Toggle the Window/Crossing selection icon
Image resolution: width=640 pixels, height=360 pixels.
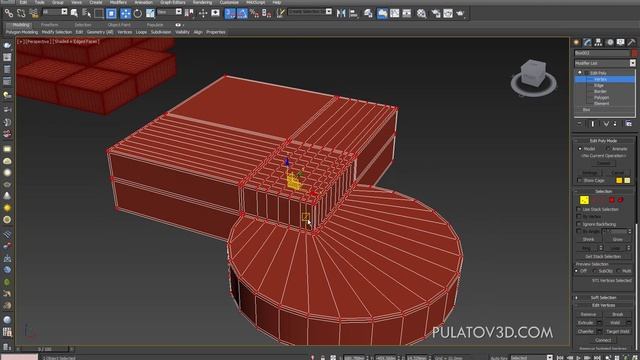coord(111,13)
